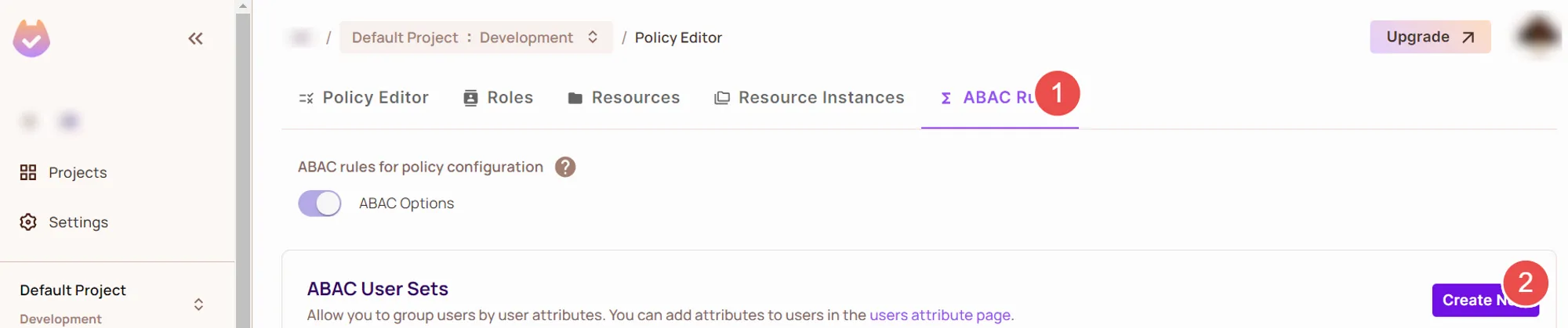Click the Upgrade button

pyautogui.click(x=1429, y=37)
